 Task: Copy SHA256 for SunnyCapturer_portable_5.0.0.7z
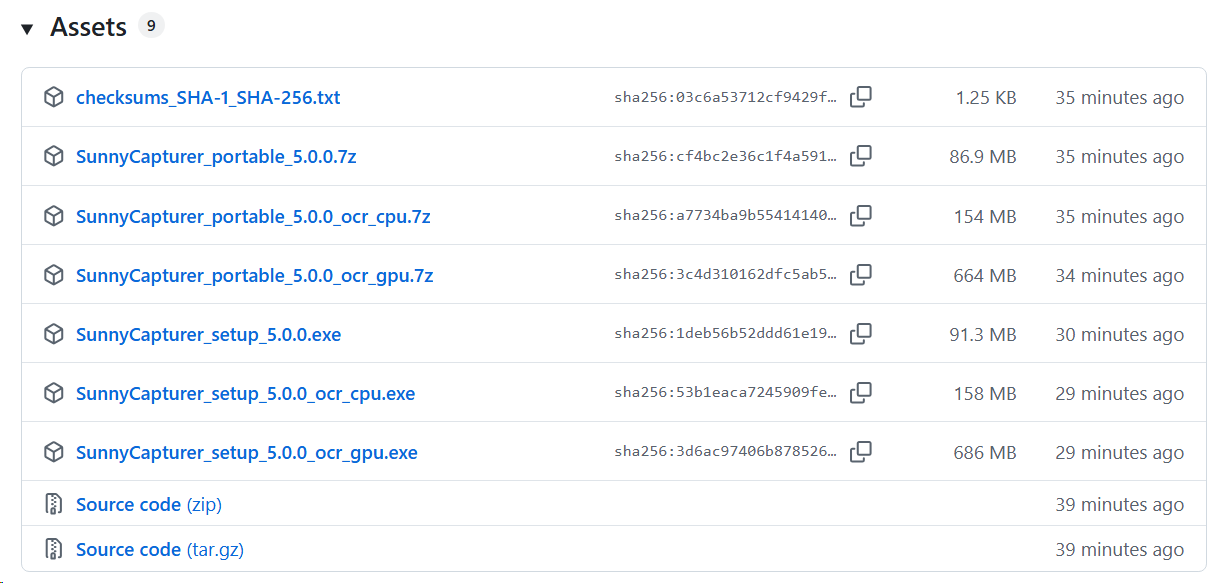coord(860,156)
